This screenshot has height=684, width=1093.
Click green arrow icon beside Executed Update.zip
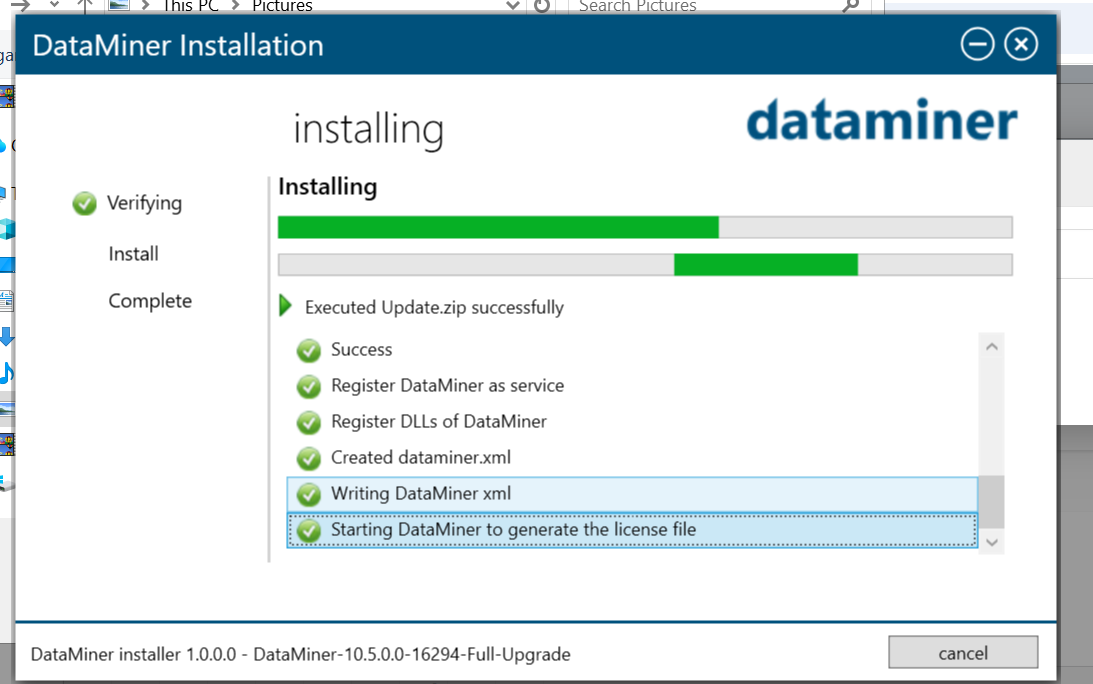(286, 307)
